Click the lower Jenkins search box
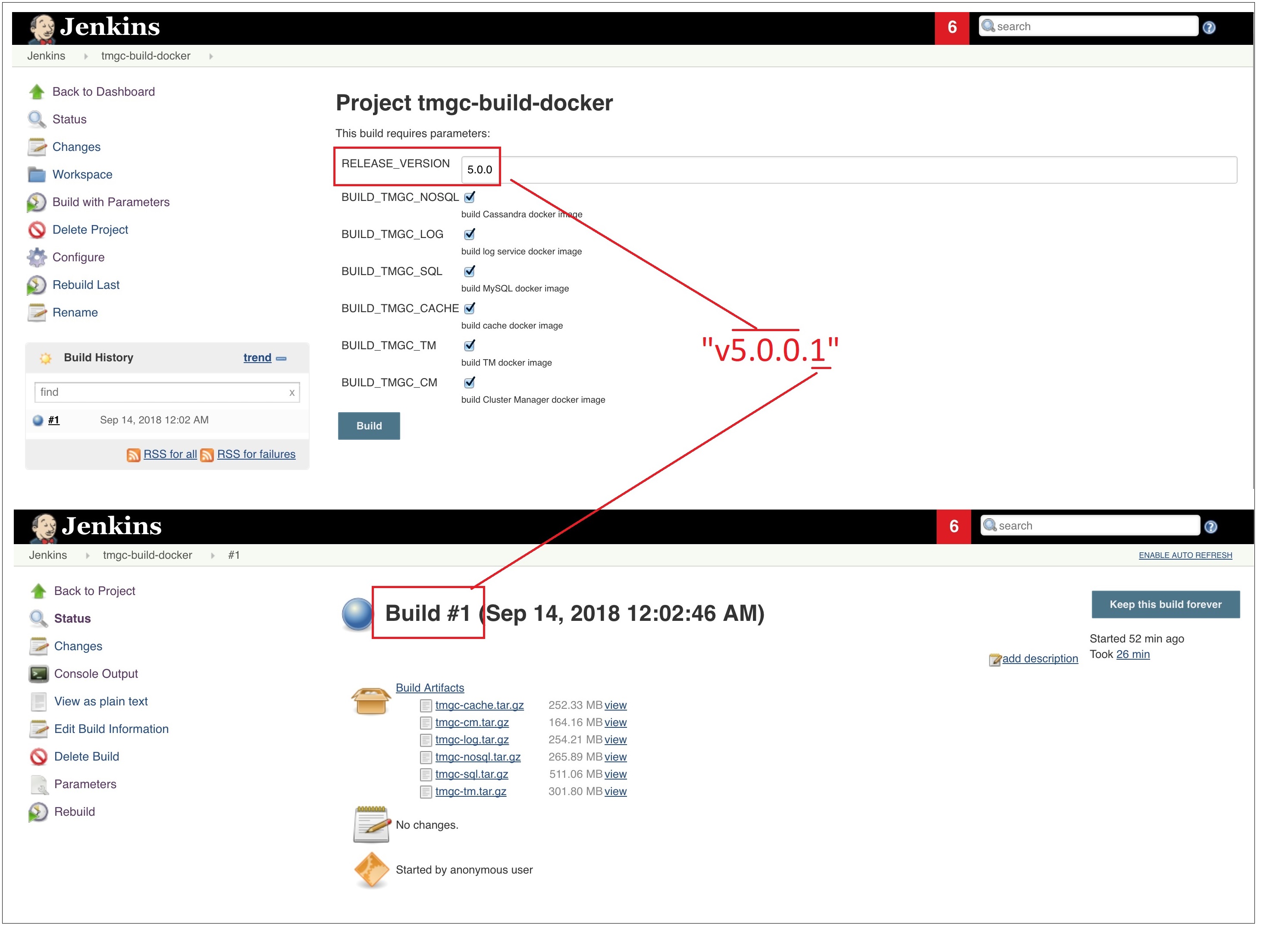The width and height of the screenshot is (1273, 952). (x=1091, y=526)
